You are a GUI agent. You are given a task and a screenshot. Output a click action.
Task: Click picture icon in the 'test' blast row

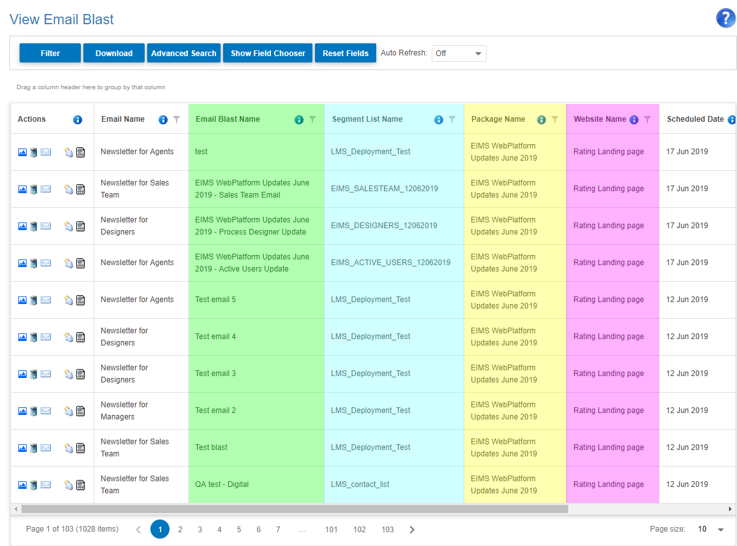click(22, 152)
